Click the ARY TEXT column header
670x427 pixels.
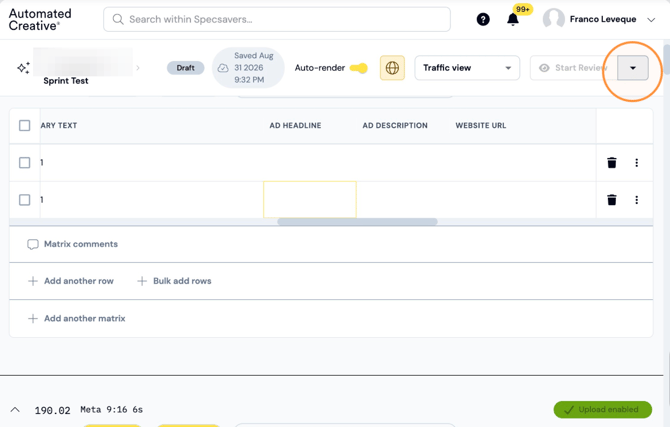click(x=59, y=125)
